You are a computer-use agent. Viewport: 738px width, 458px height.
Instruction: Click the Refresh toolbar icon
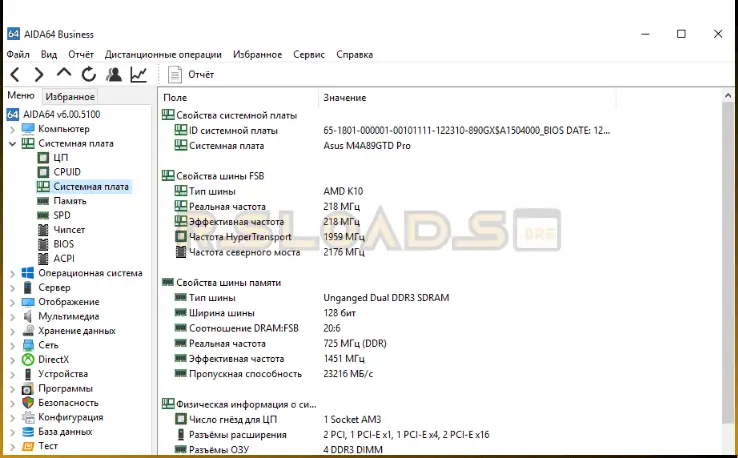[89, 74]
